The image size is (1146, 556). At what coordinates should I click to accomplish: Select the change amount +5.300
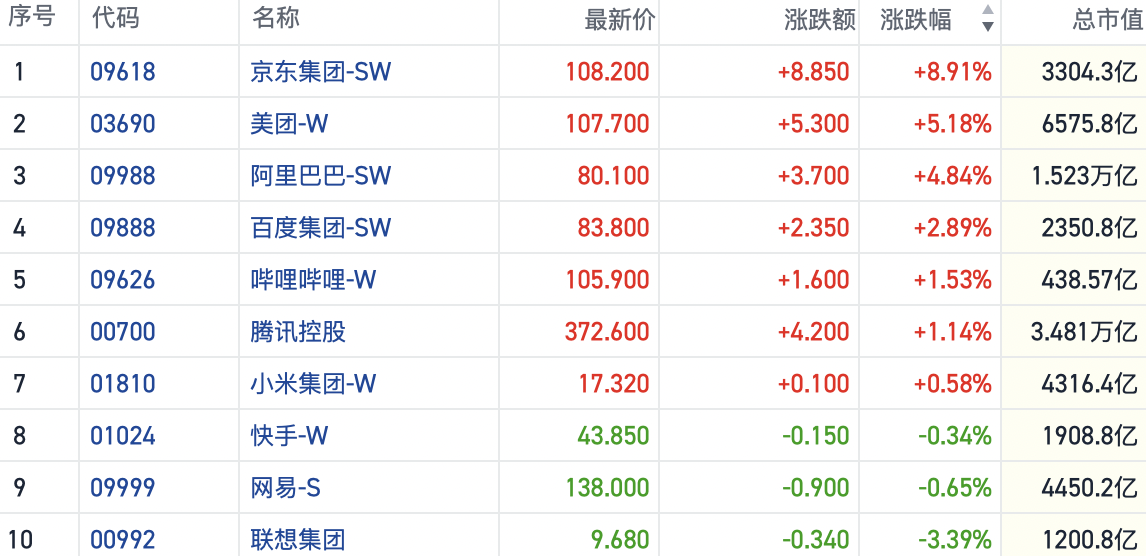click(813, 123)
